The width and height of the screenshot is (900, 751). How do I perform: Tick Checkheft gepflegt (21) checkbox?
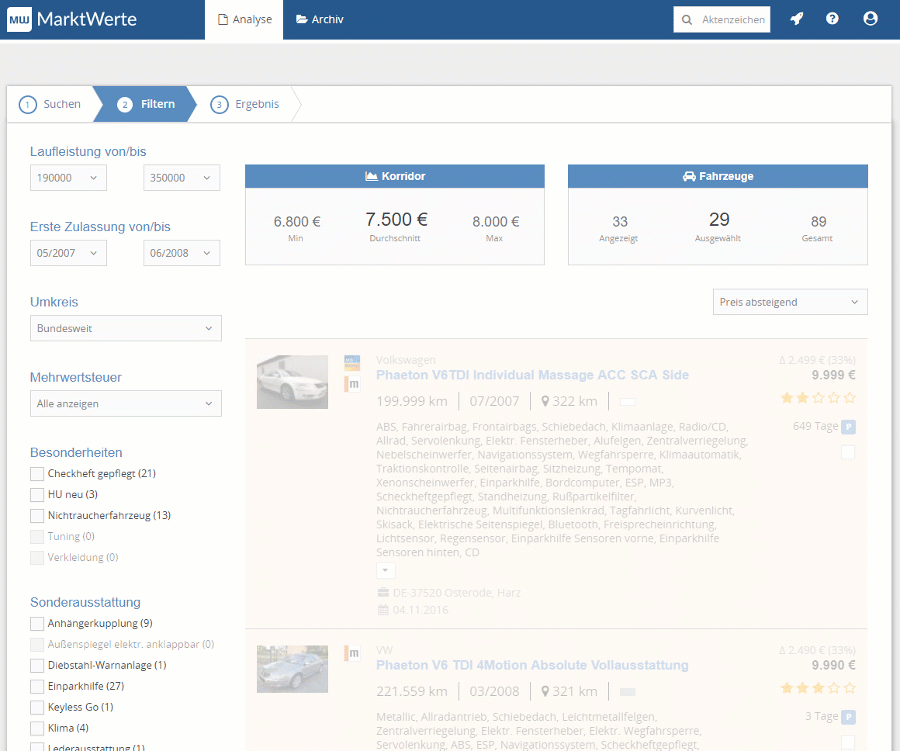(37, 474)
